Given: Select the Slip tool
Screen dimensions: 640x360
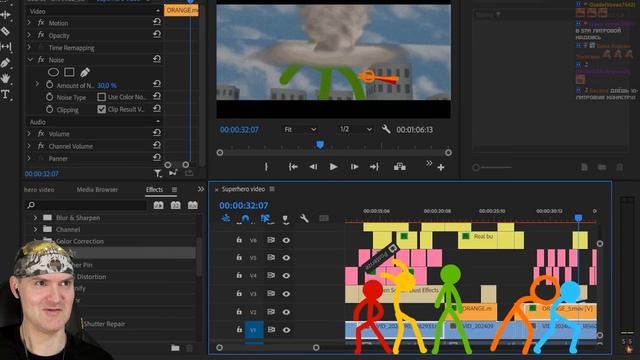Looking at the screenshot, I should (6, 47).
